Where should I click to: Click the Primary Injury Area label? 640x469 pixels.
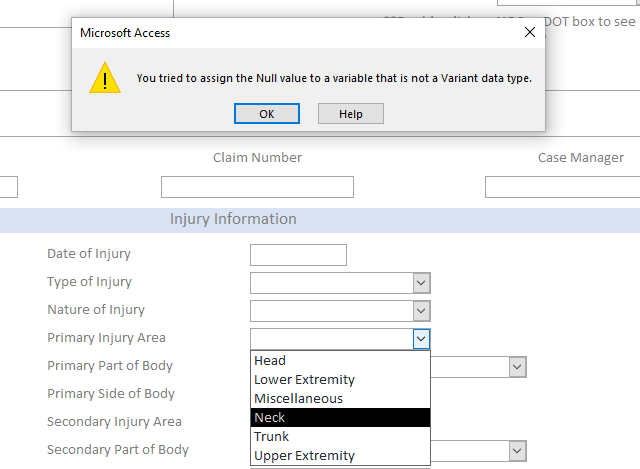point(107,338)
